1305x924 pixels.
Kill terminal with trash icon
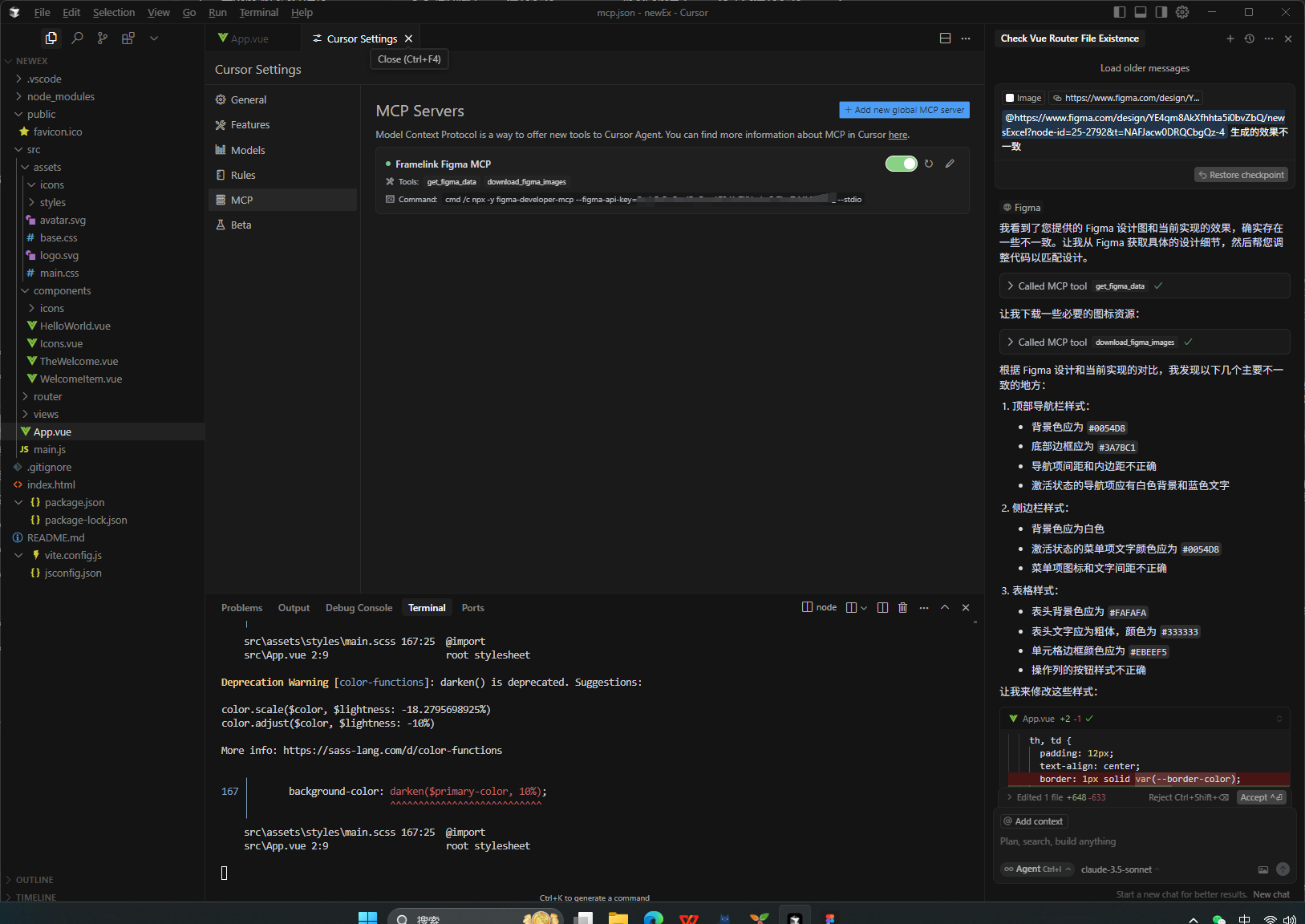(x=903, y=607)
